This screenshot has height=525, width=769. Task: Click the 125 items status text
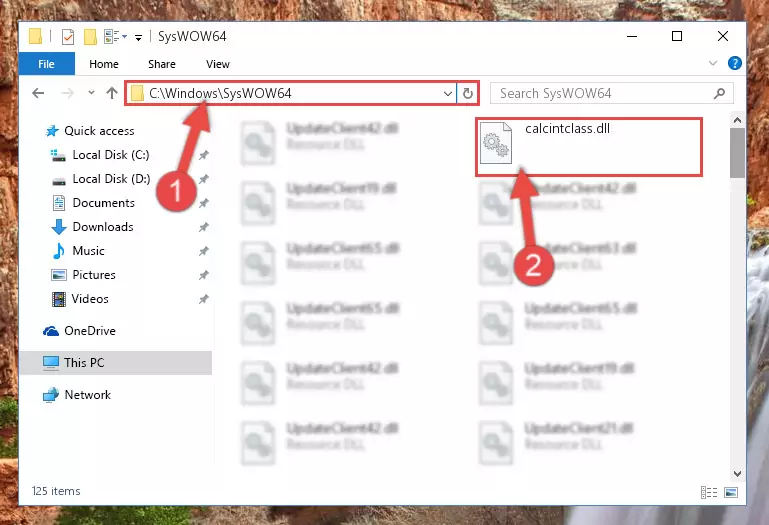click(56, 491)
